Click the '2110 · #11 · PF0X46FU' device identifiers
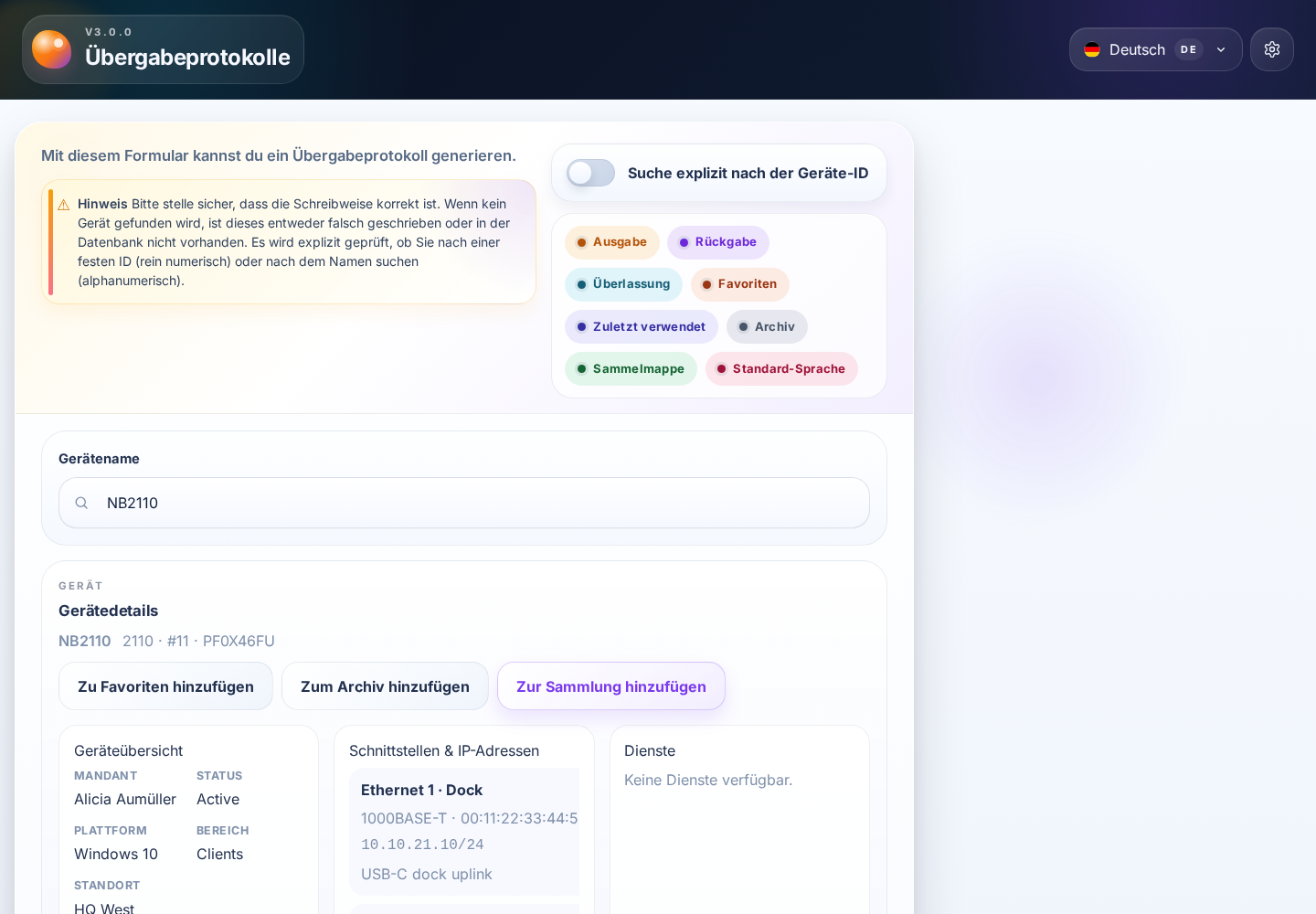 (198, 641)
